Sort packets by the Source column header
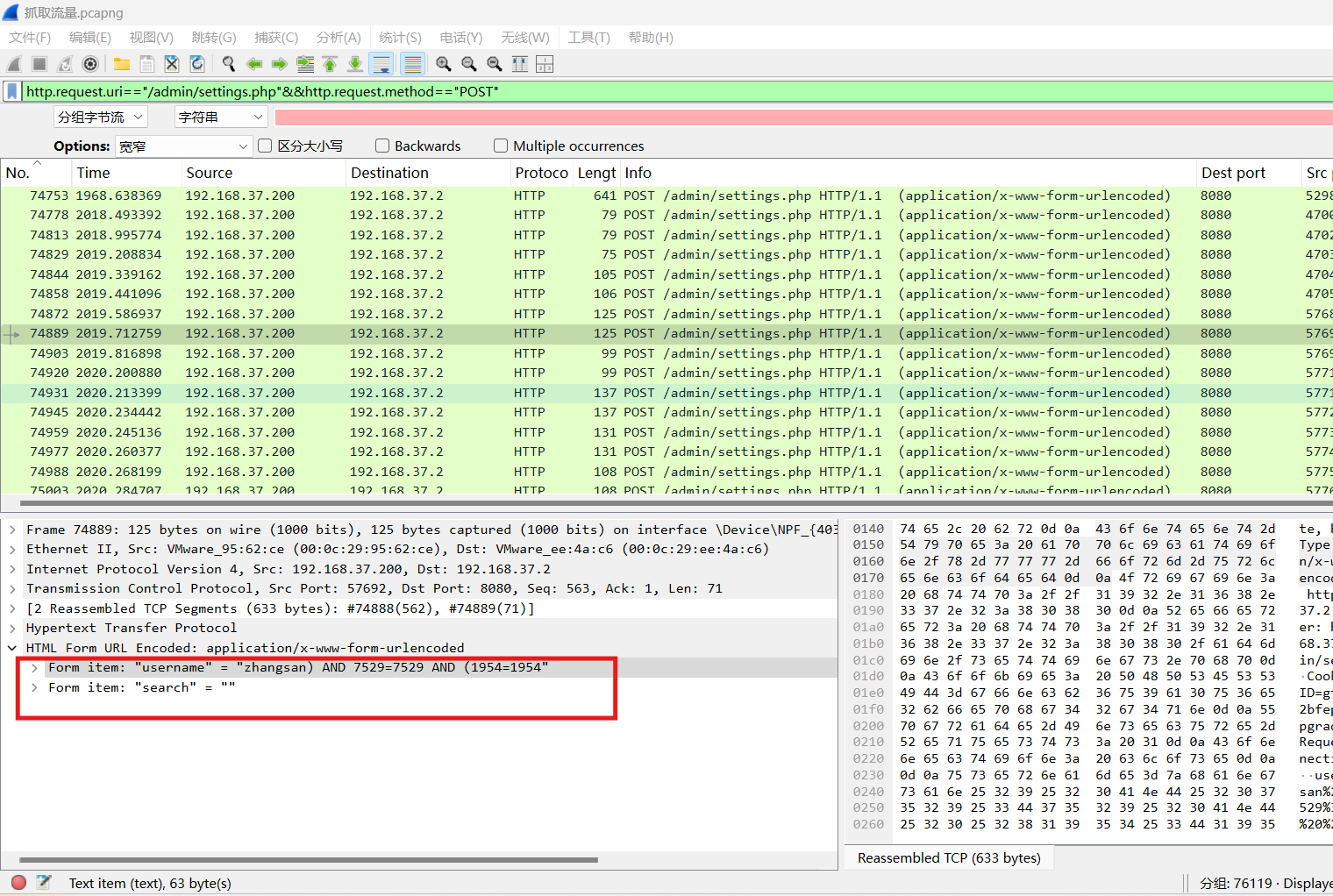Image resolution: width=1333 pixels, height=896 pixels. (264, 173)
